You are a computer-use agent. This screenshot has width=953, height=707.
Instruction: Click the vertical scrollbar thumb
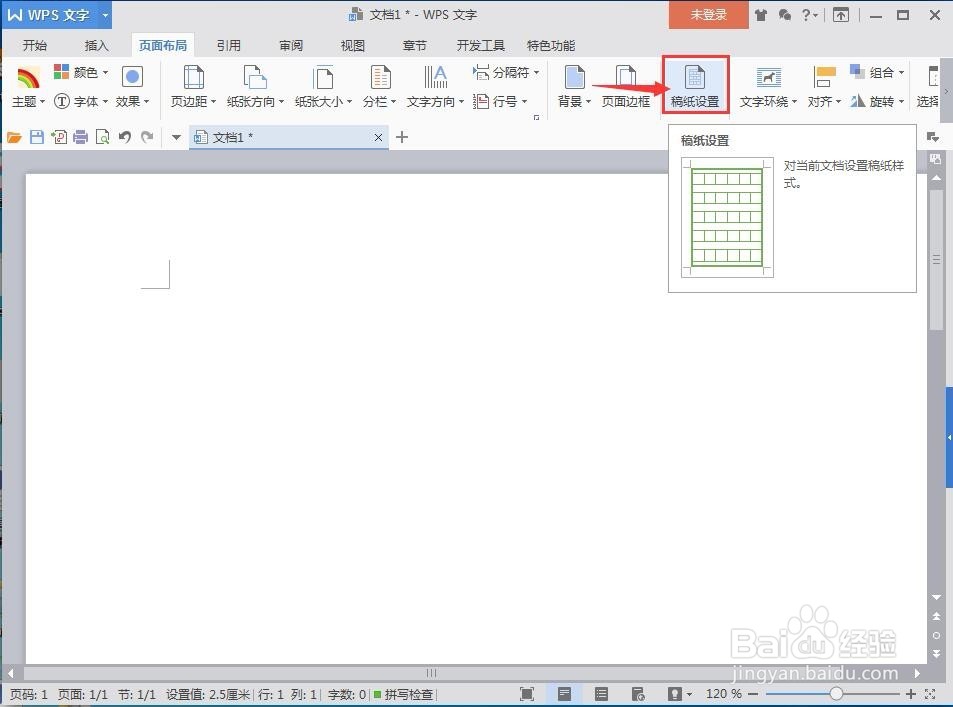(x=937, y=260)
